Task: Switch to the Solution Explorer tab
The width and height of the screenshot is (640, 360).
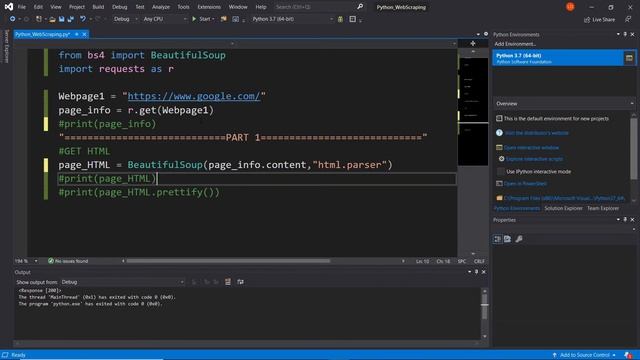Action: [563, 208]
